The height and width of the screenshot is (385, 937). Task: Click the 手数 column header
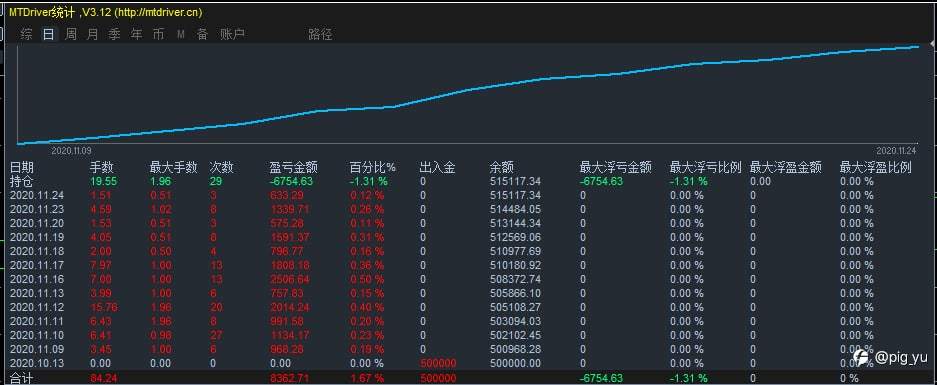point(102,168)
